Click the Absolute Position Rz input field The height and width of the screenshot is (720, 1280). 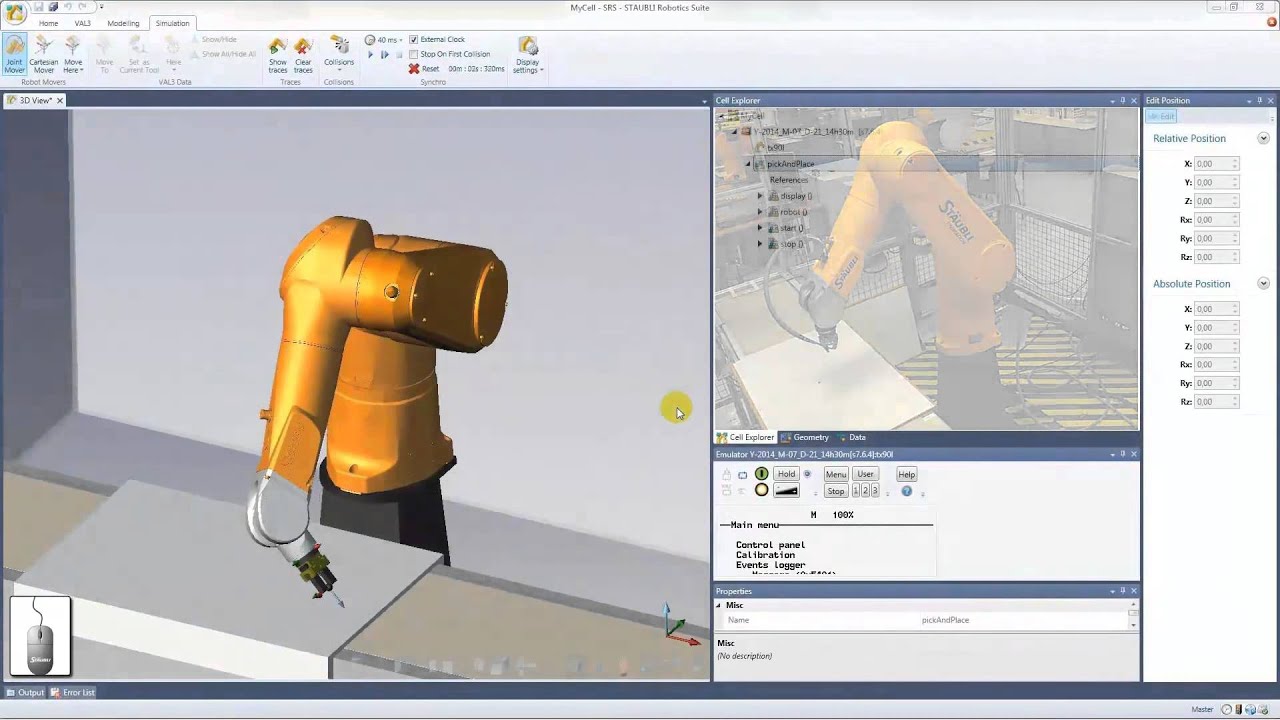click(x=1217, y=402)
